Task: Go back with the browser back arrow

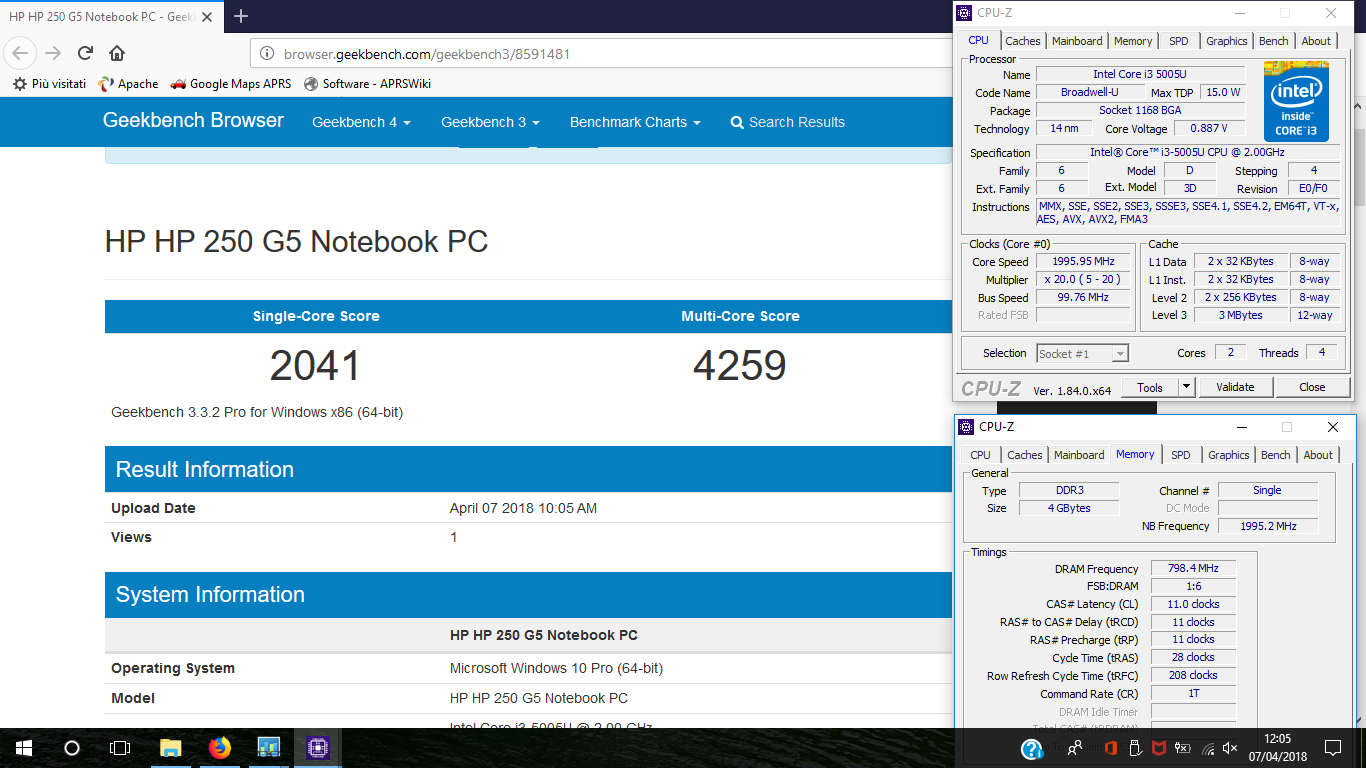Action: (21, 53)
